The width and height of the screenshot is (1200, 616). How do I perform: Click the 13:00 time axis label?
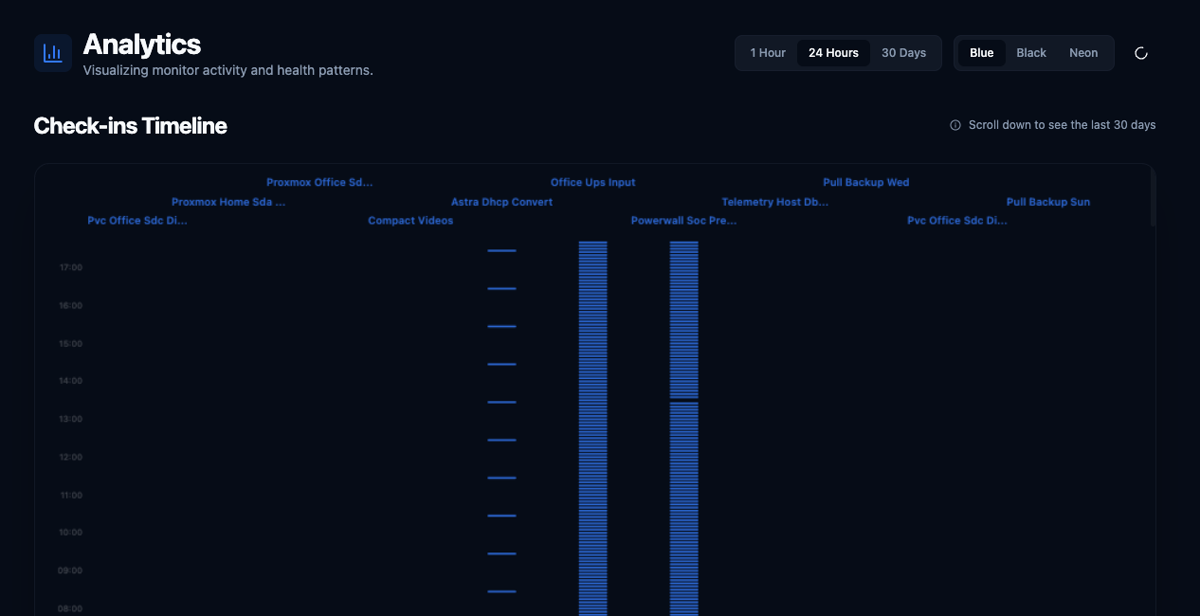click(x=71, y=419)
